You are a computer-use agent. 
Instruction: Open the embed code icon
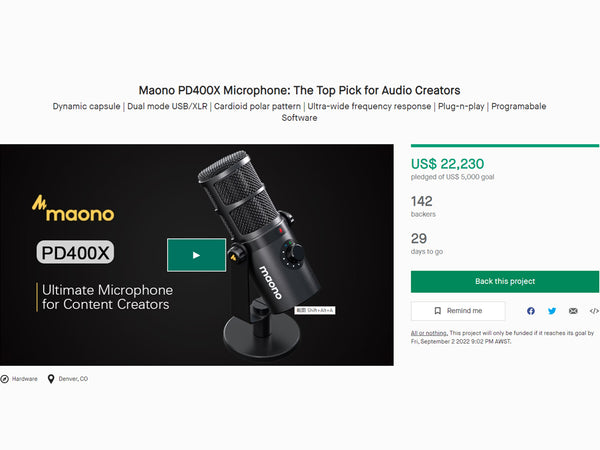(x=594, y=311)
